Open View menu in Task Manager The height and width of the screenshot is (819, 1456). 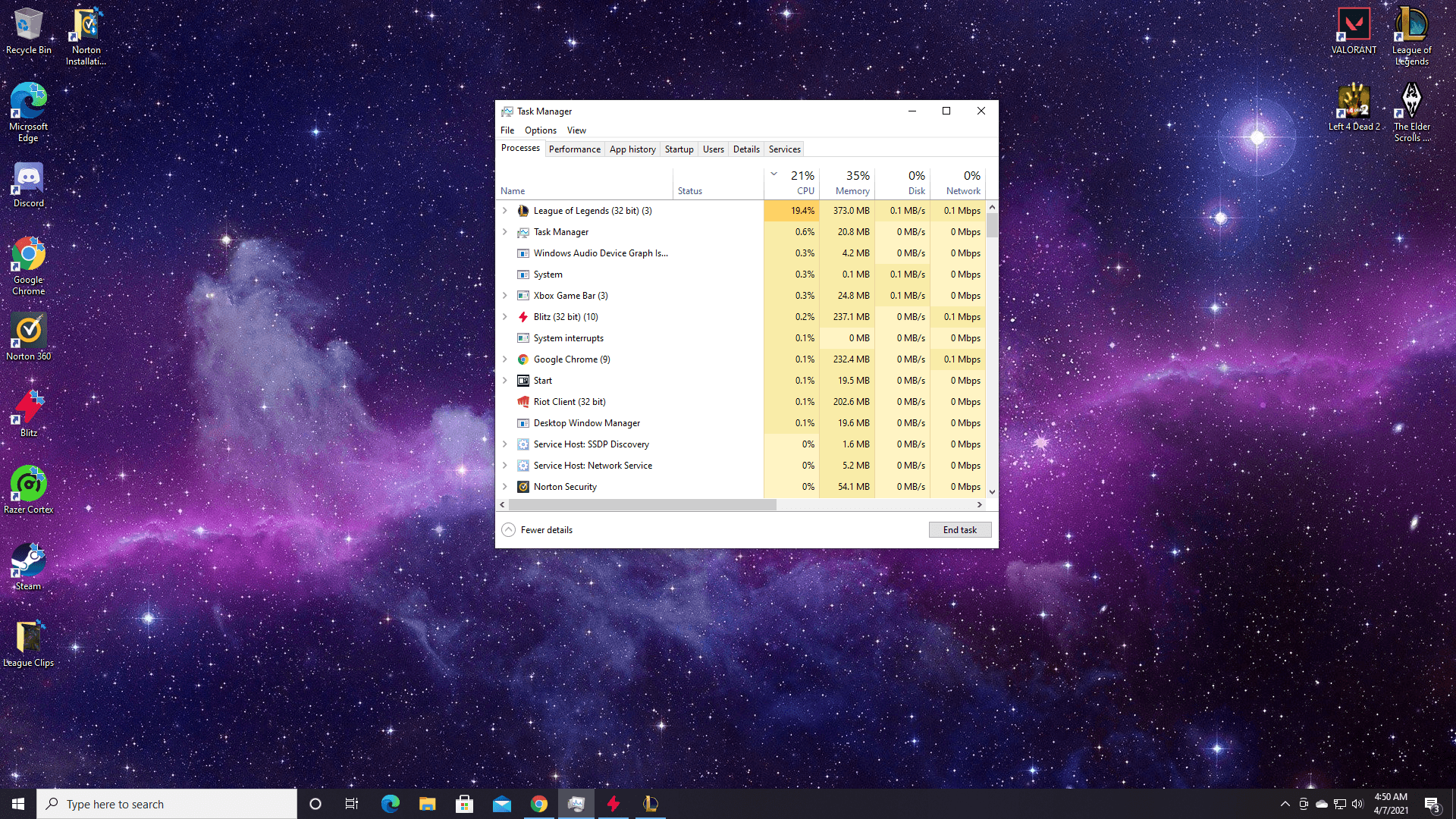[576, 130]
